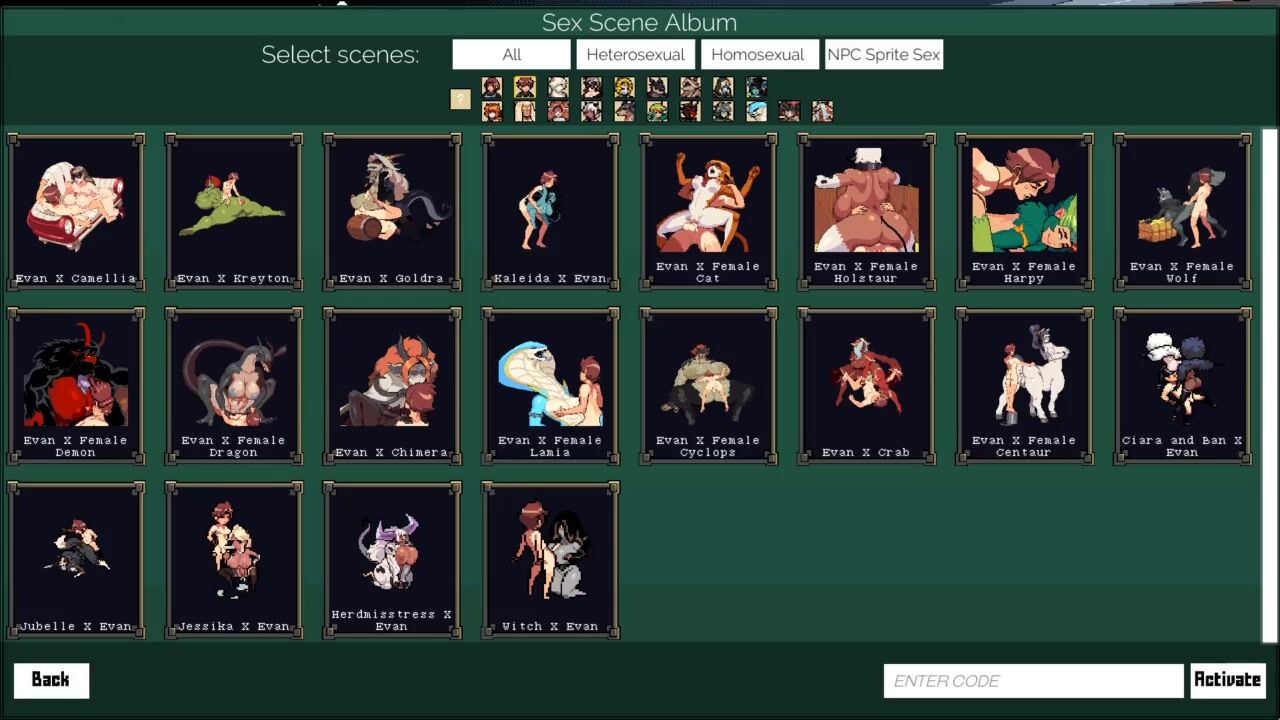
Task: Open the Evan X Camellia thumbnail
Action: pyautogui.click(x=76, y=212)
